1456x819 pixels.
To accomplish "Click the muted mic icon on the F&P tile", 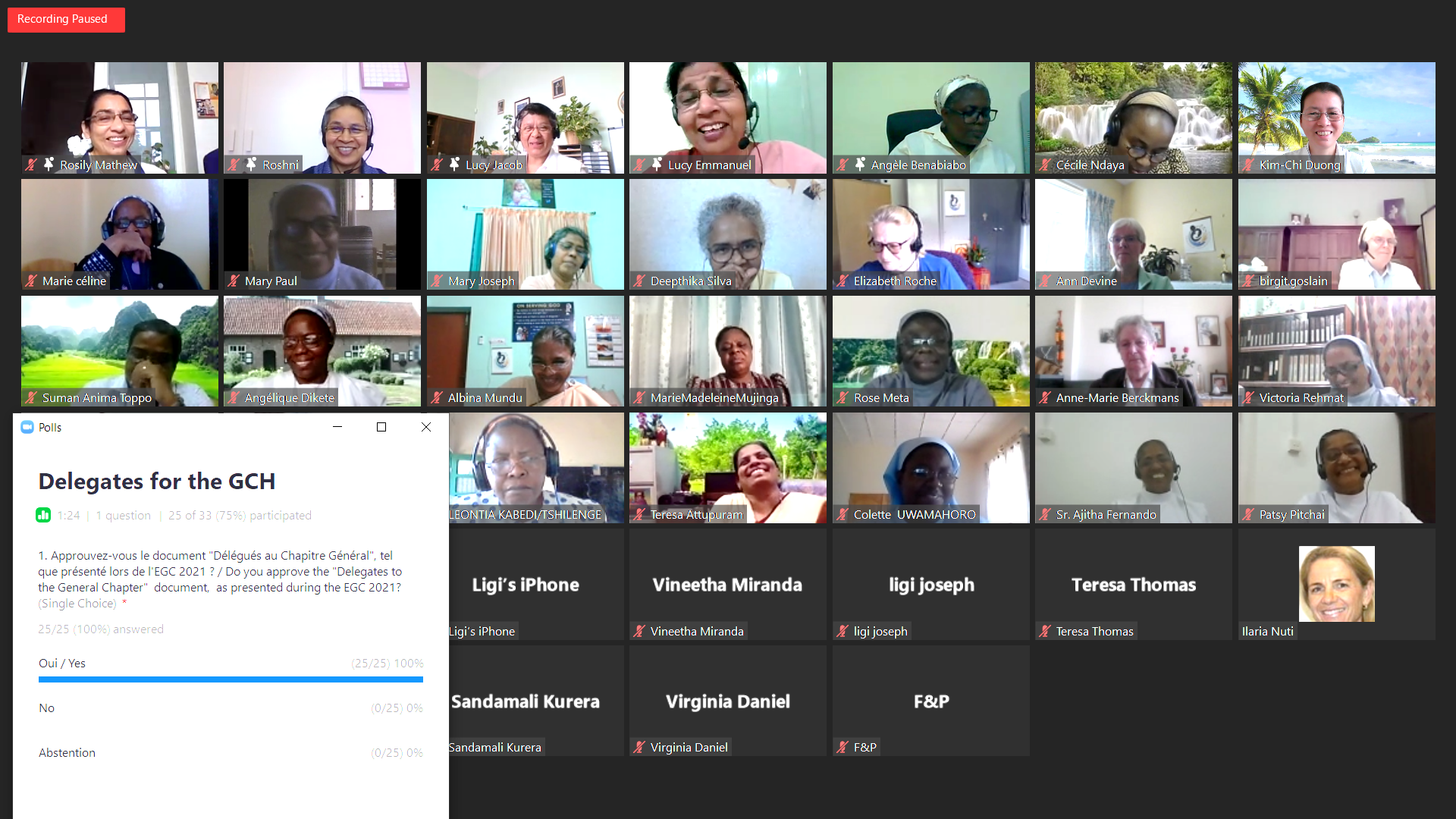I will [843, 748].
